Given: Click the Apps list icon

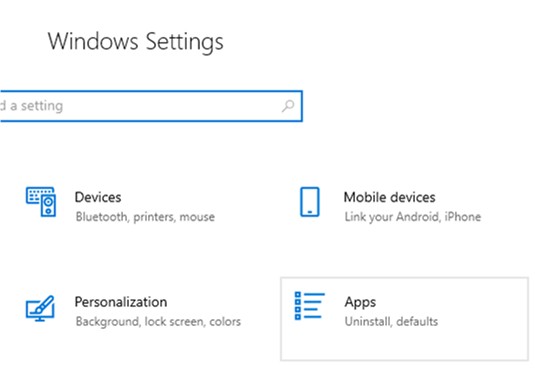Looking at the screenshot, I should (309, 306).
